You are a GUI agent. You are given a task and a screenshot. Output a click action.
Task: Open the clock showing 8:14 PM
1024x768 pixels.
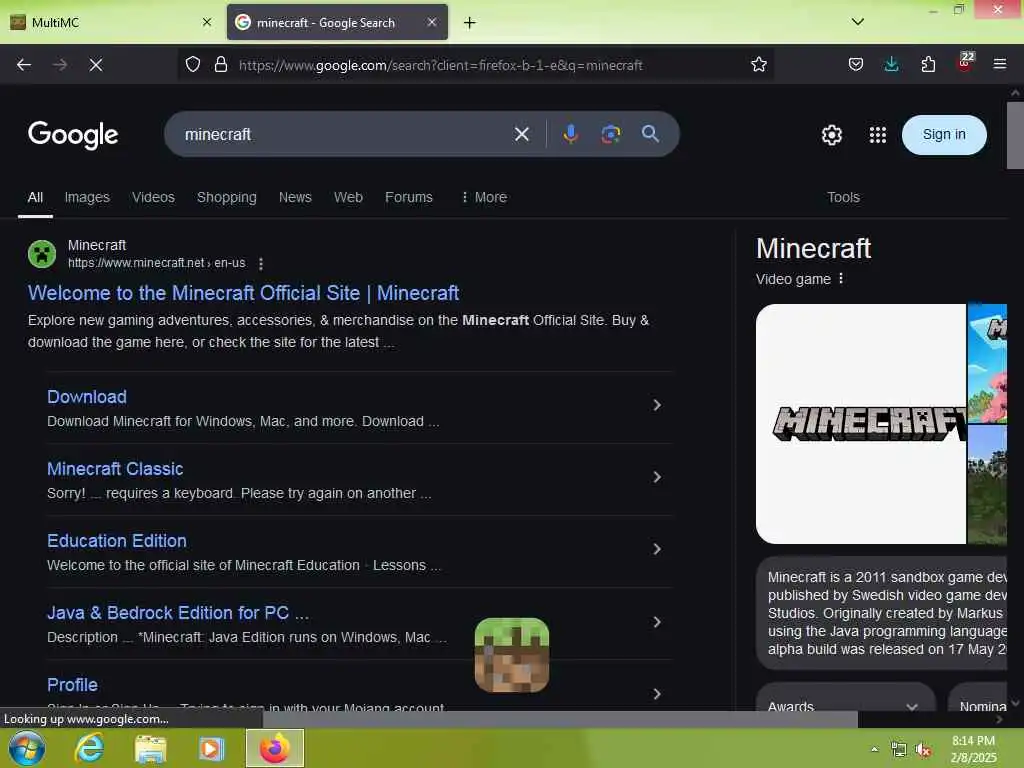click(973, 748)
